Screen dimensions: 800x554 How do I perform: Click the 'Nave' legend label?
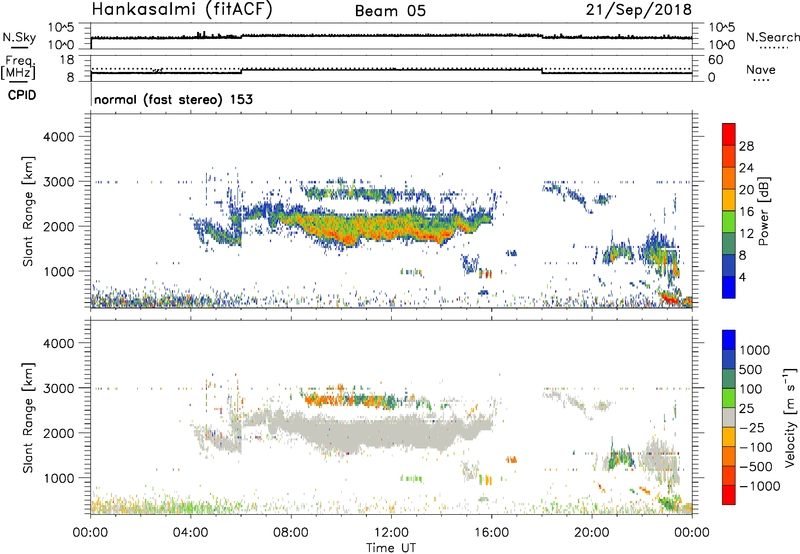pos(761,70)
